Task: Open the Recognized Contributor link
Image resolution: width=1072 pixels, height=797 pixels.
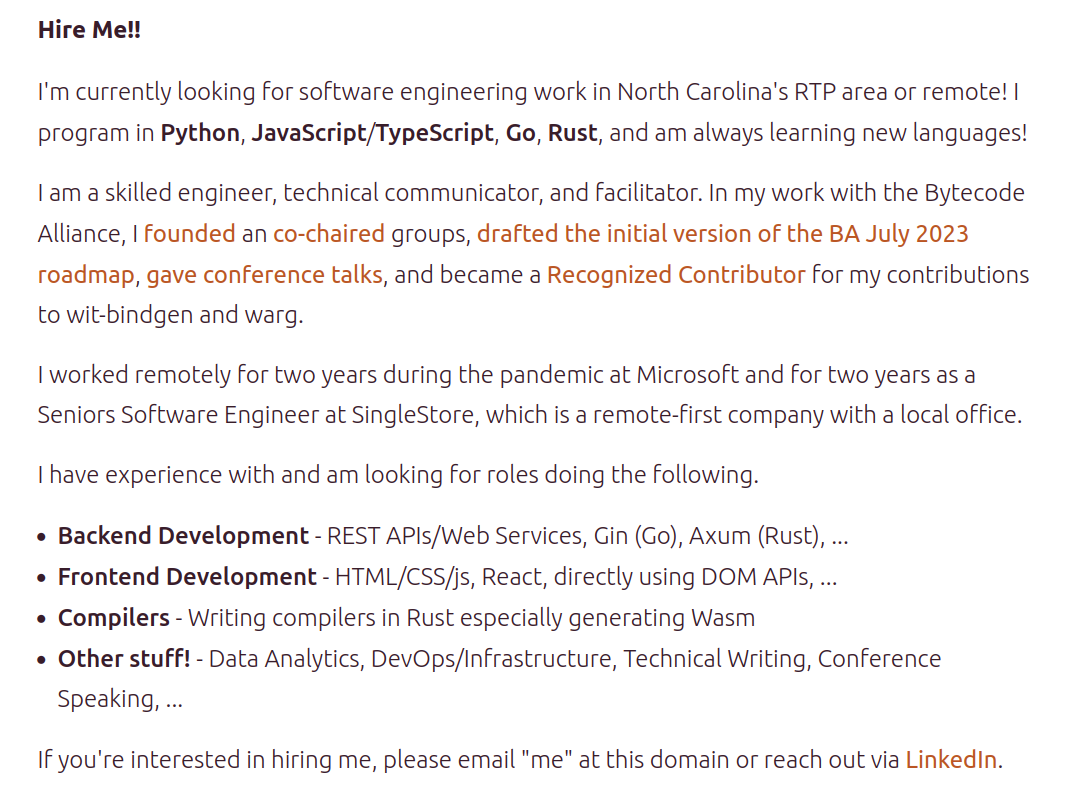Action: (676, 275)
